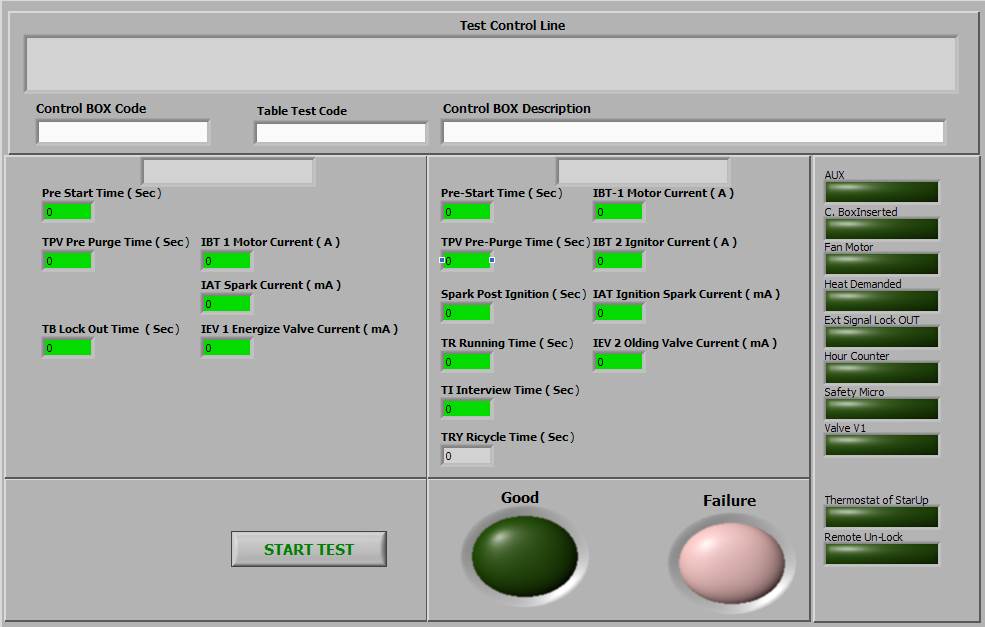Select the TRY Ricycle Time value field
Screen dimensions: 985x627
(467, 456)
